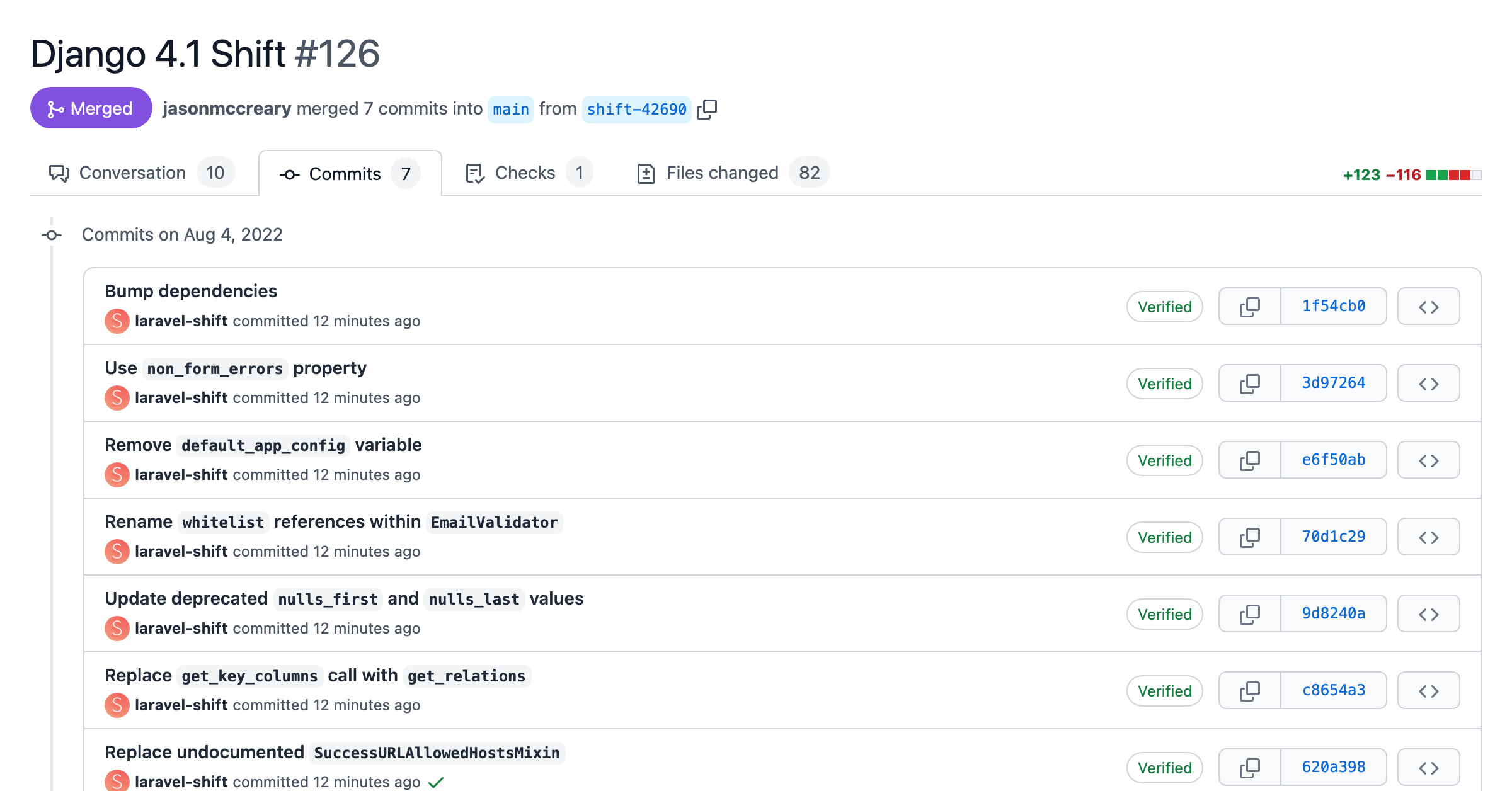Browse repository at commit 620a398
This screenshot has width=1512, height=791.
pos(1428,768)
